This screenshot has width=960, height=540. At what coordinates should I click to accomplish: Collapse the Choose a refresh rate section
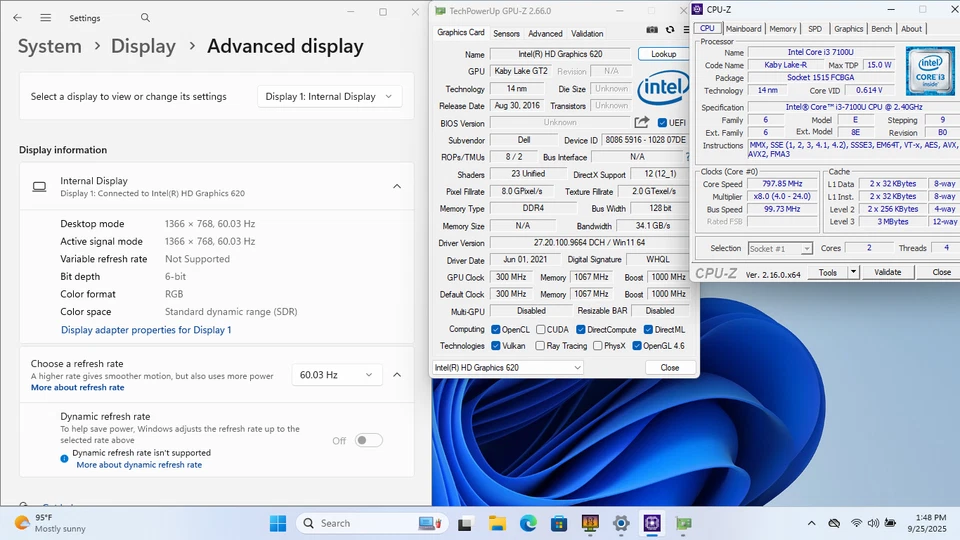click(x=397, y=375)
